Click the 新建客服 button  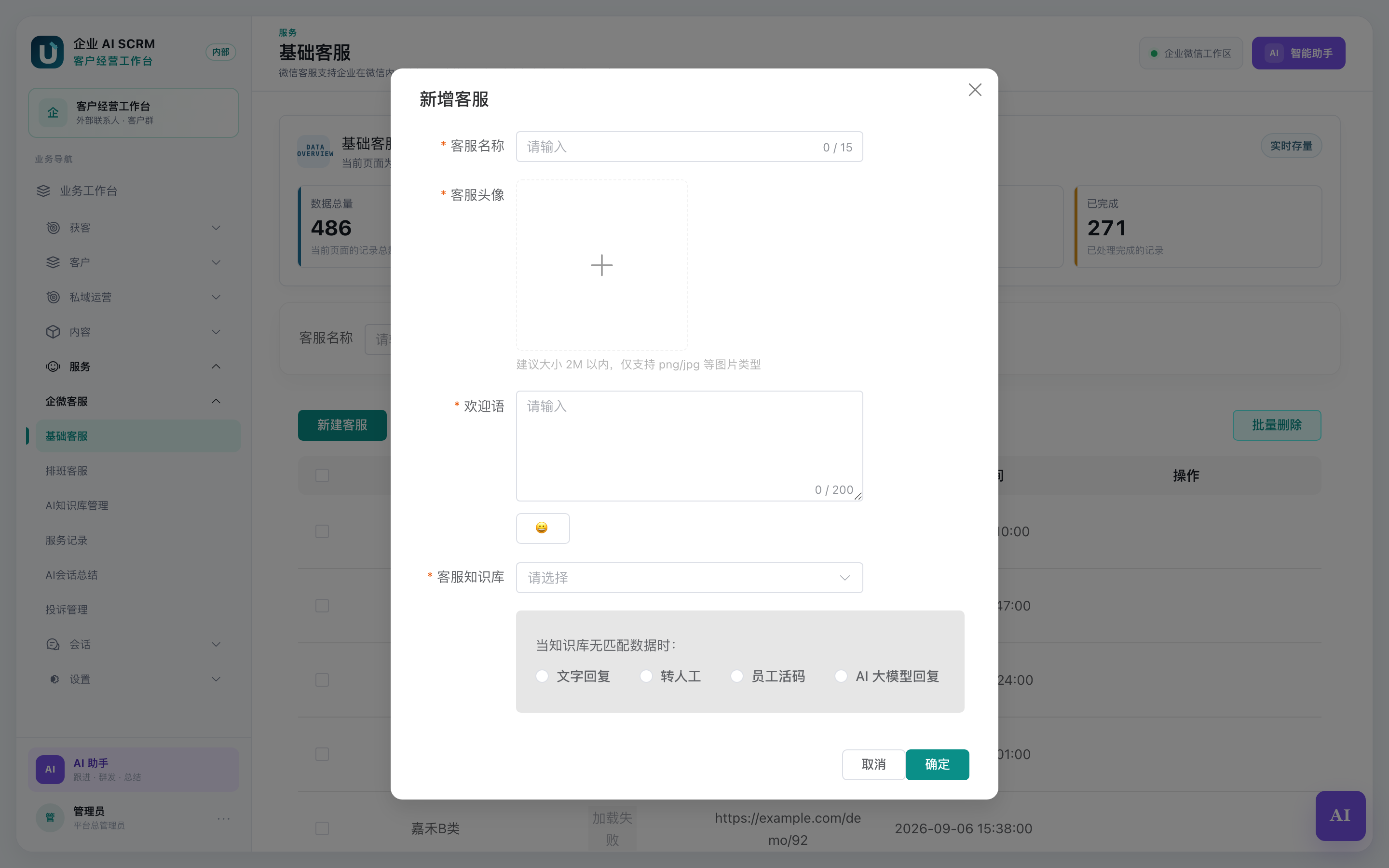pos(342,425)
